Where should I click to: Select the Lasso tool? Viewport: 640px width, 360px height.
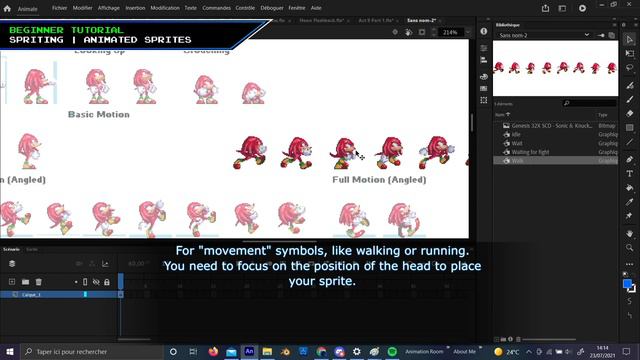point(629,68)
